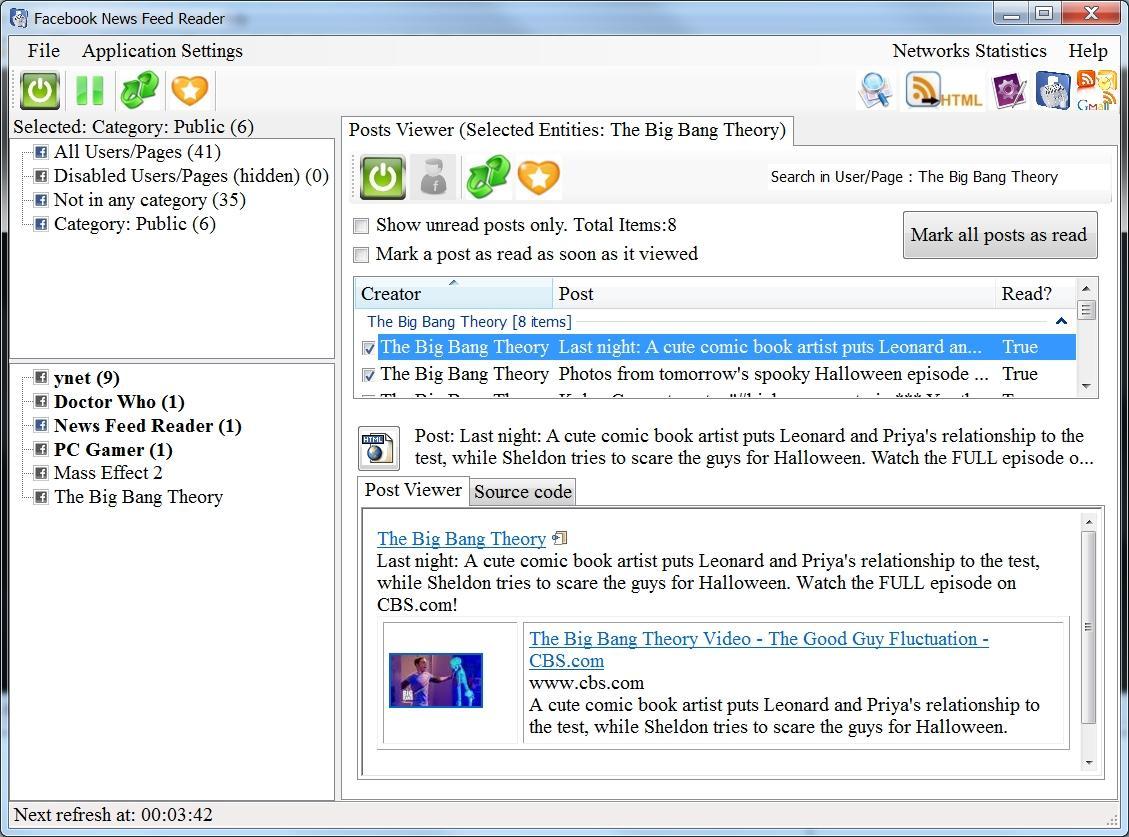Click Facebook icon beside PC Gamer (1)
1129x837 pixels.
click(41, 449)
